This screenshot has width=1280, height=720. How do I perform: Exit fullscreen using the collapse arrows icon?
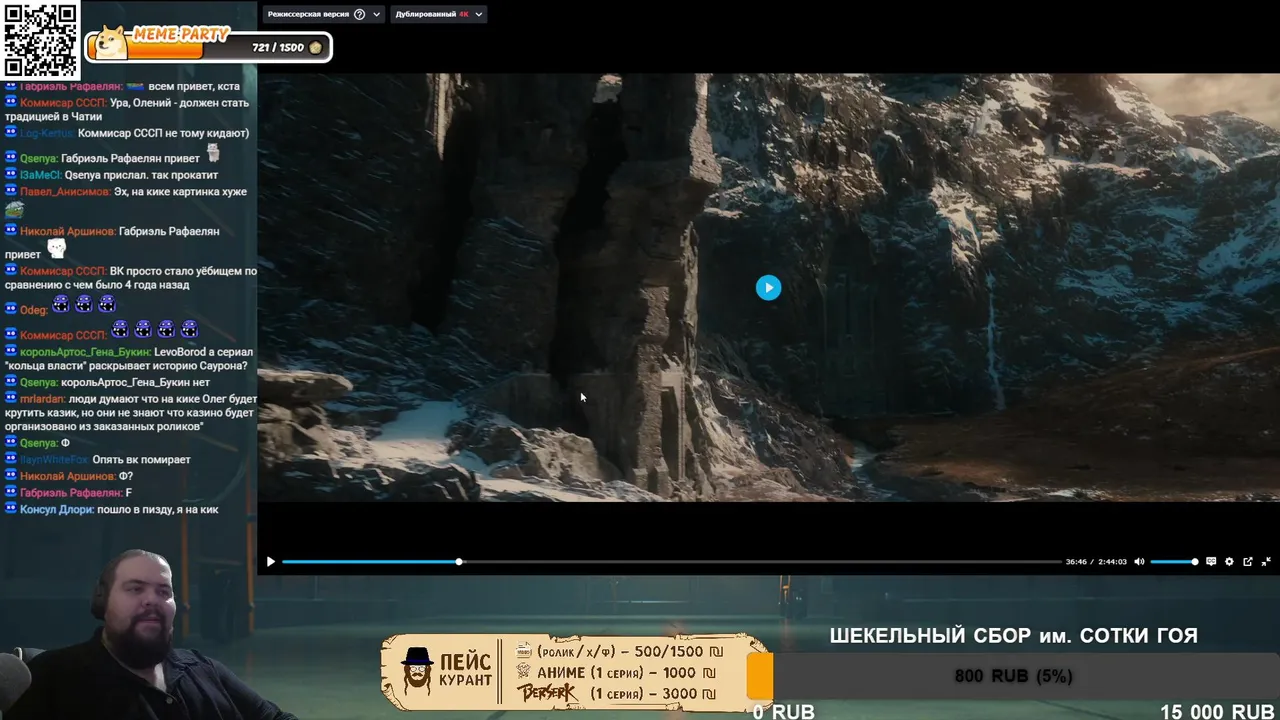pos(1266,562)
